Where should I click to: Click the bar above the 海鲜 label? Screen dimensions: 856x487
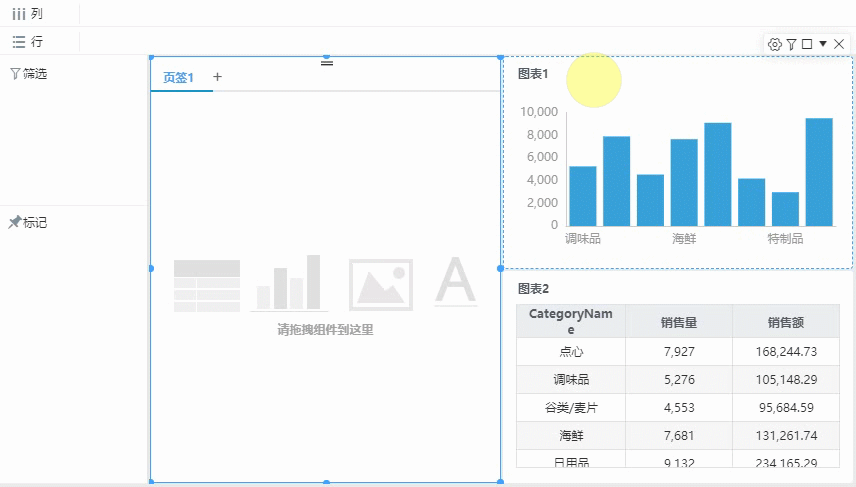point(684,182)
